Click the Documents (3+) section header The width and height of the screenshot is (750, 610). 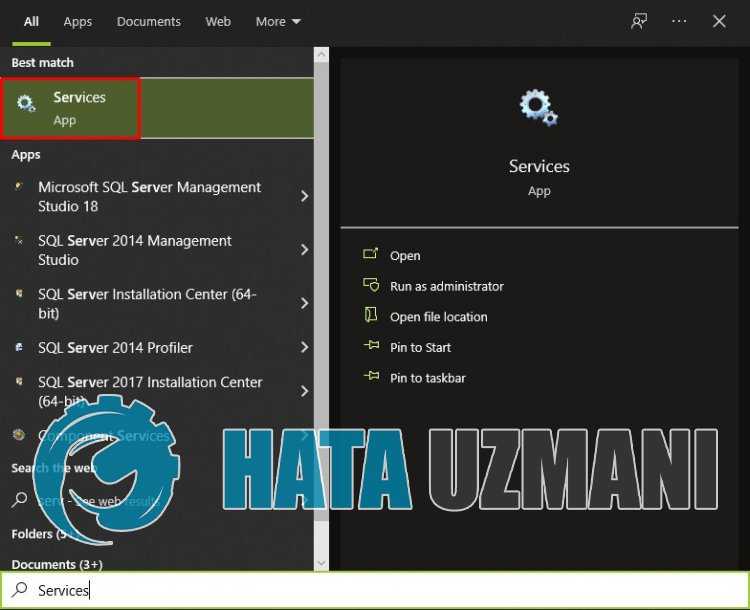(57, 565)
